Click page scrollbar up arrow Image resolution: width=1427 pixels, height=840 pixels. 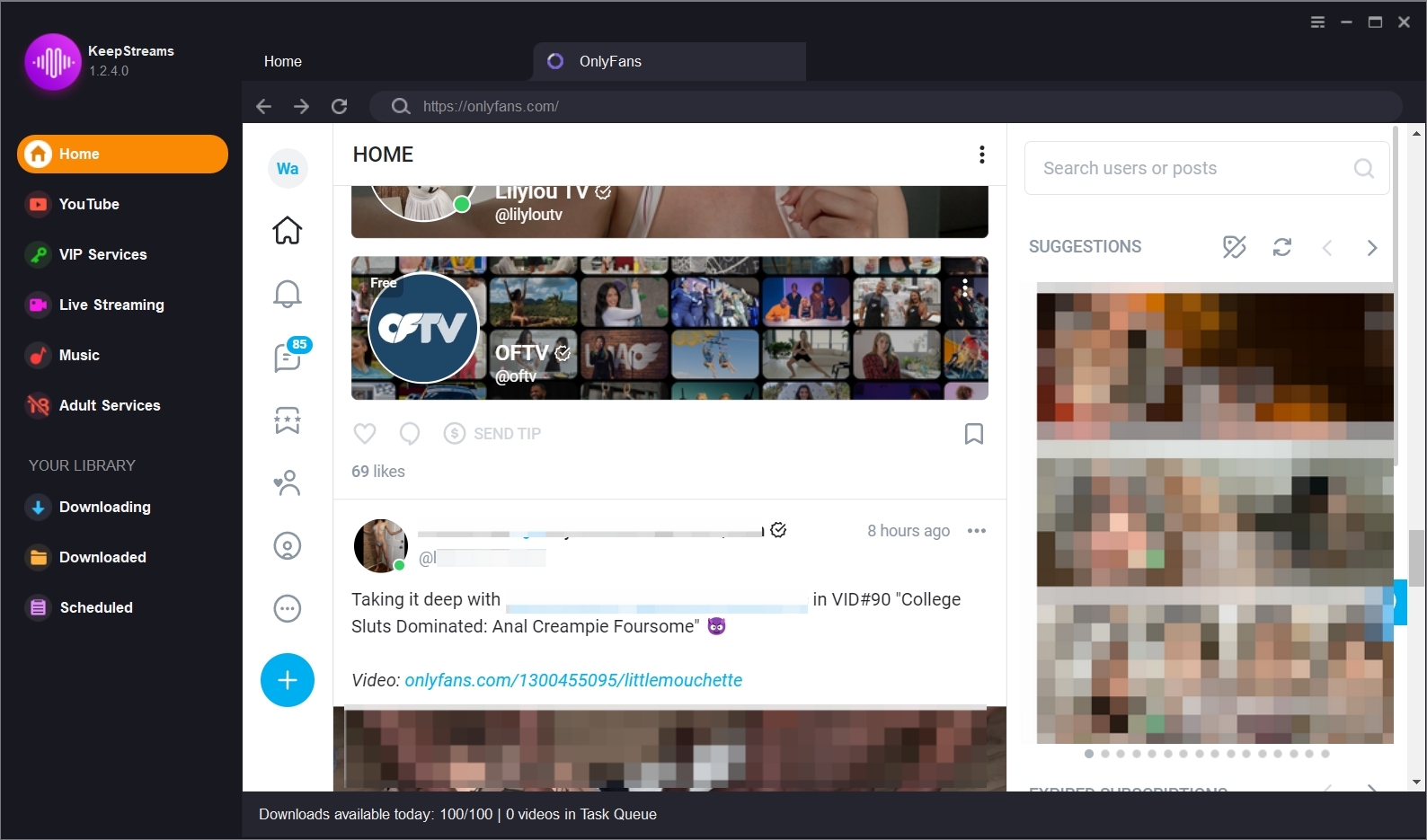point(1417,133)
